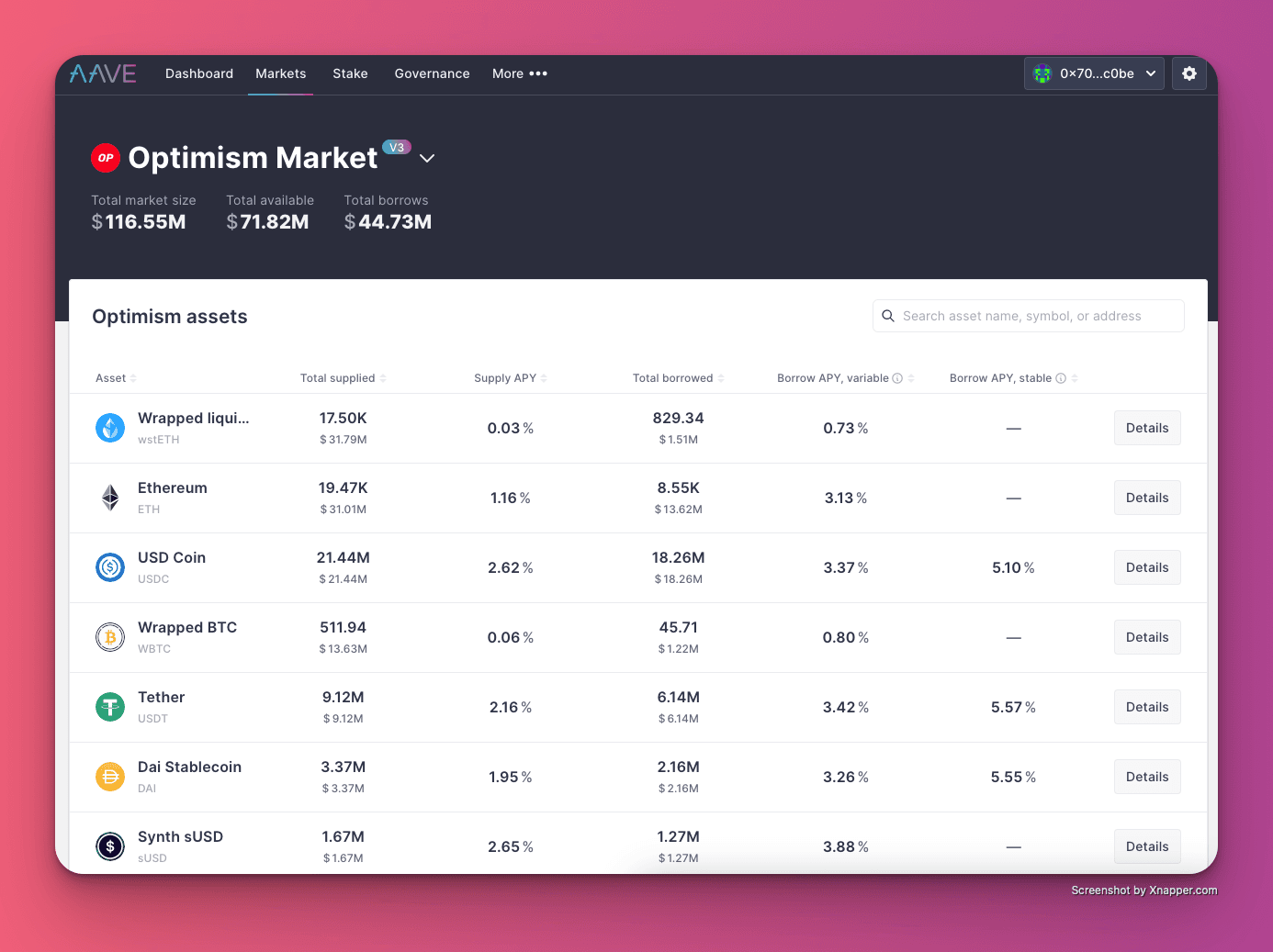Screen dimensions: 1273x952
Task: Click the More three-dots icon
Action: pos(538,73)
